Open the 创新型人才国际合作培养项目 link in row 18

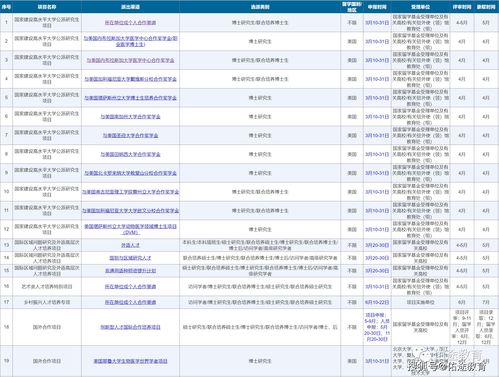click(x=130, y=327)
